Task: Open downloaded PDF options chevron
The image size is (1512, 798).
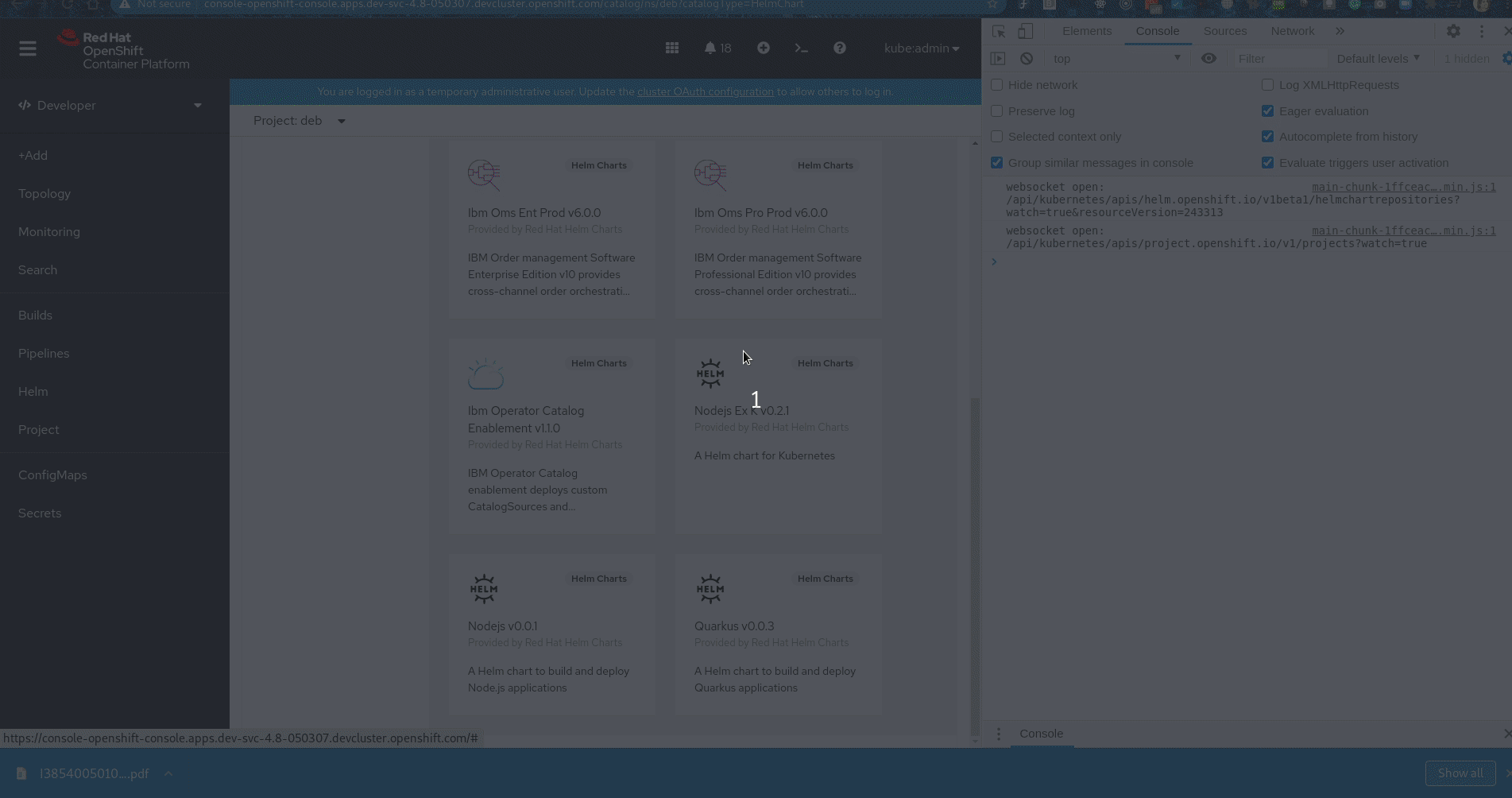Action: click(x=168, y=773)
